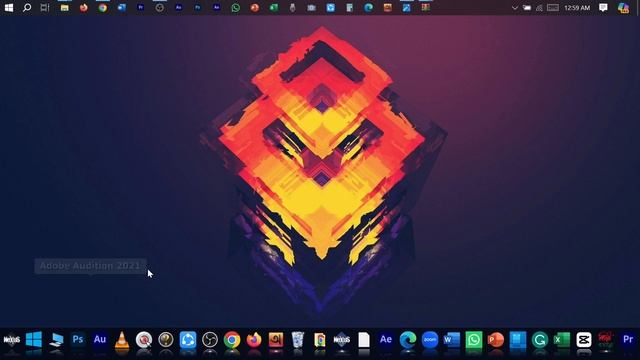
Task: Open Microsoft Edge from the bottom dock
Action: click(x=408, y=340)
